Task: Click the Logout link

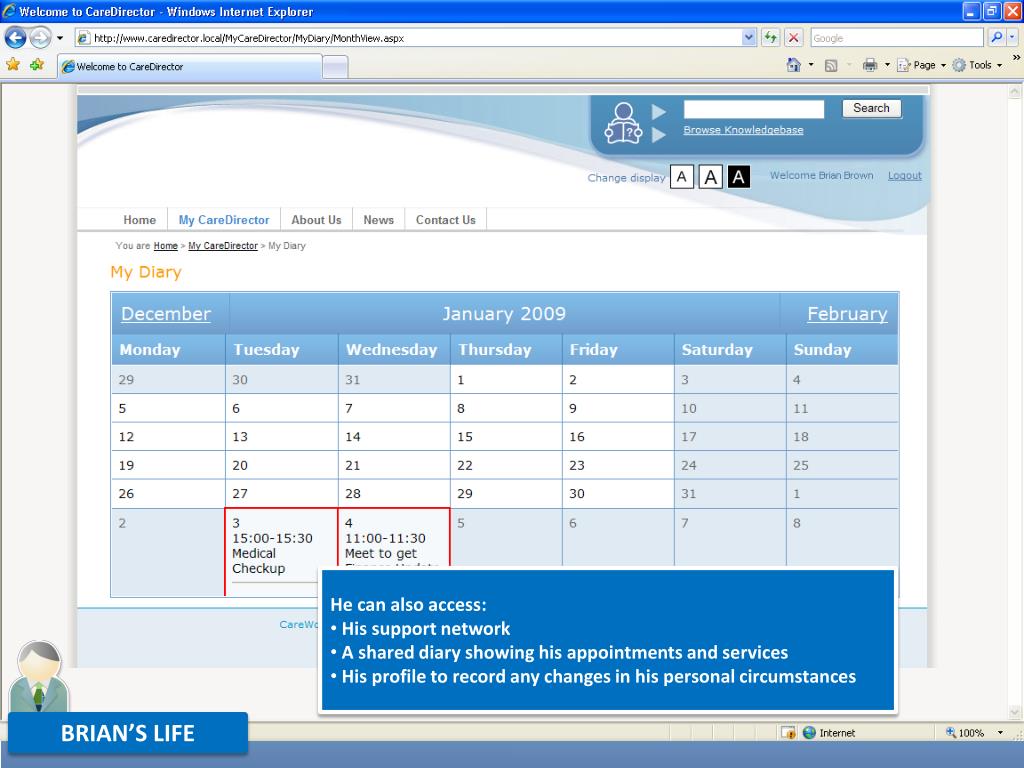Action: point(904,176)
